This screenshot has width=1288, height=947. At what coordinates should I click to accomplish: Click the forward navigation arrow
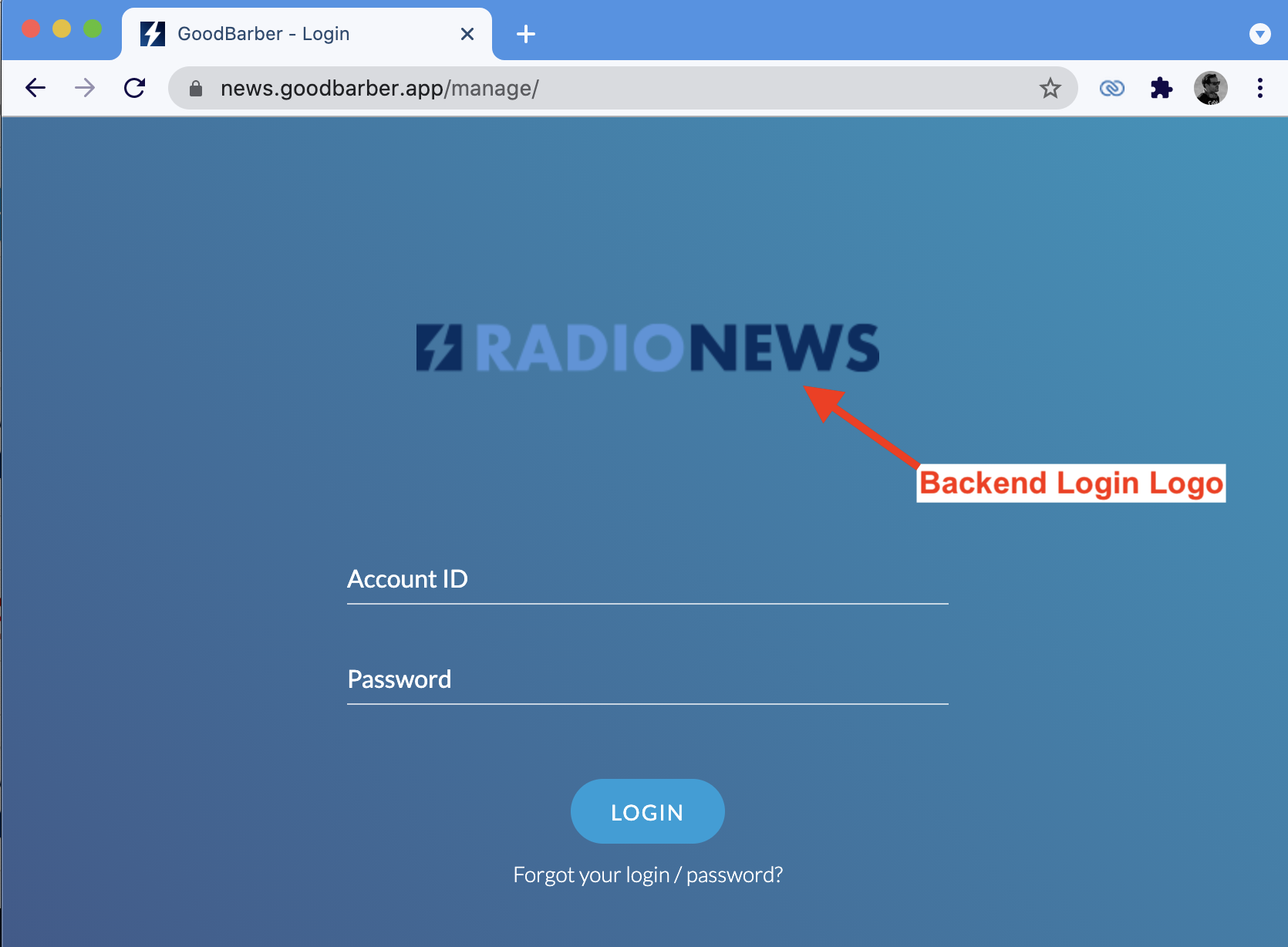tap(85, 88)
